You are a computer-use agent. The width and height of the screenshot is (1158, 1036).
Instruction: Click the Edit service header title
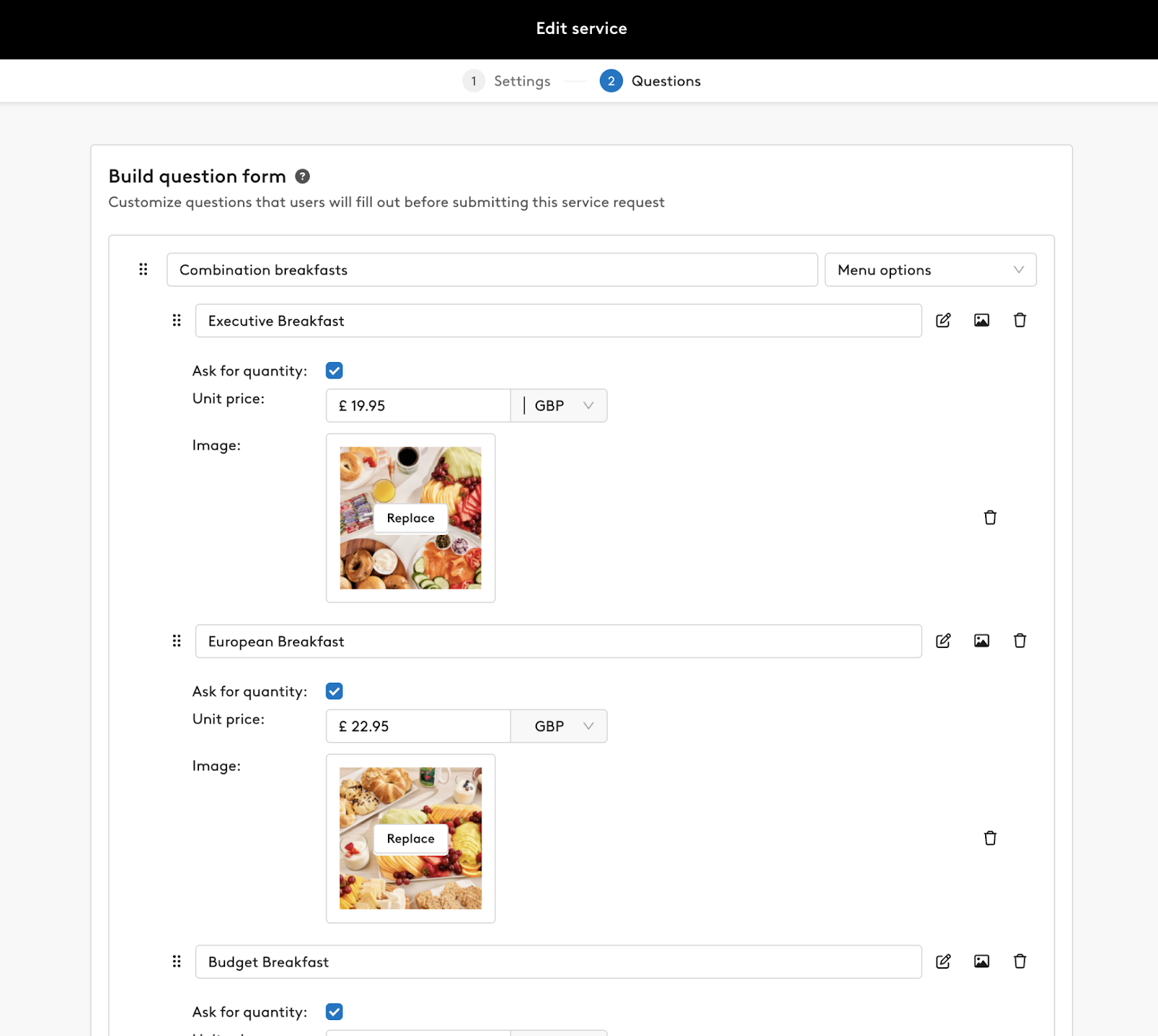point(581,28)
